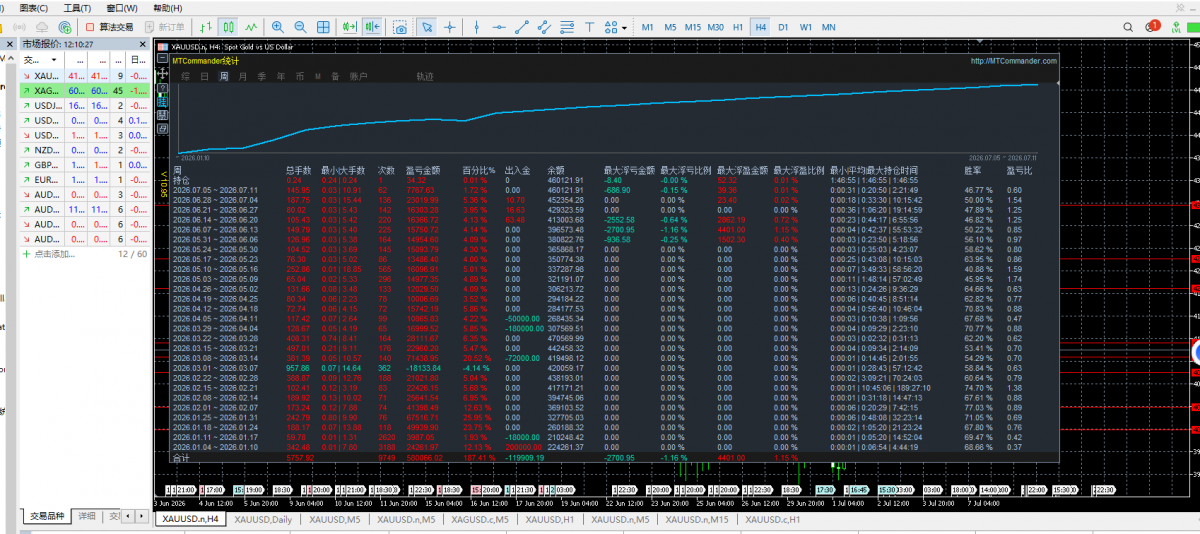Open the search magnifier in toolbar
The width and height of the screenshot is (1200, 534).
[1128, 27]
